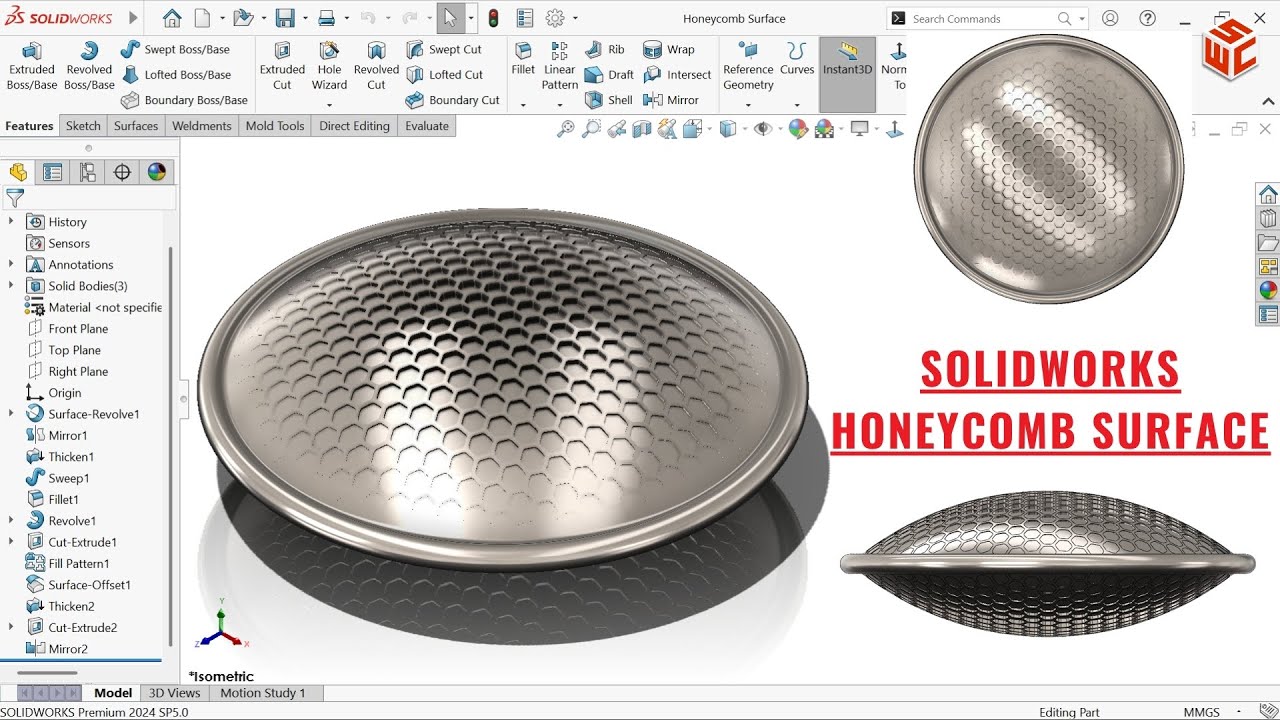Launch the Hole Wizard

pyautogui.click(x=329, y=67)
